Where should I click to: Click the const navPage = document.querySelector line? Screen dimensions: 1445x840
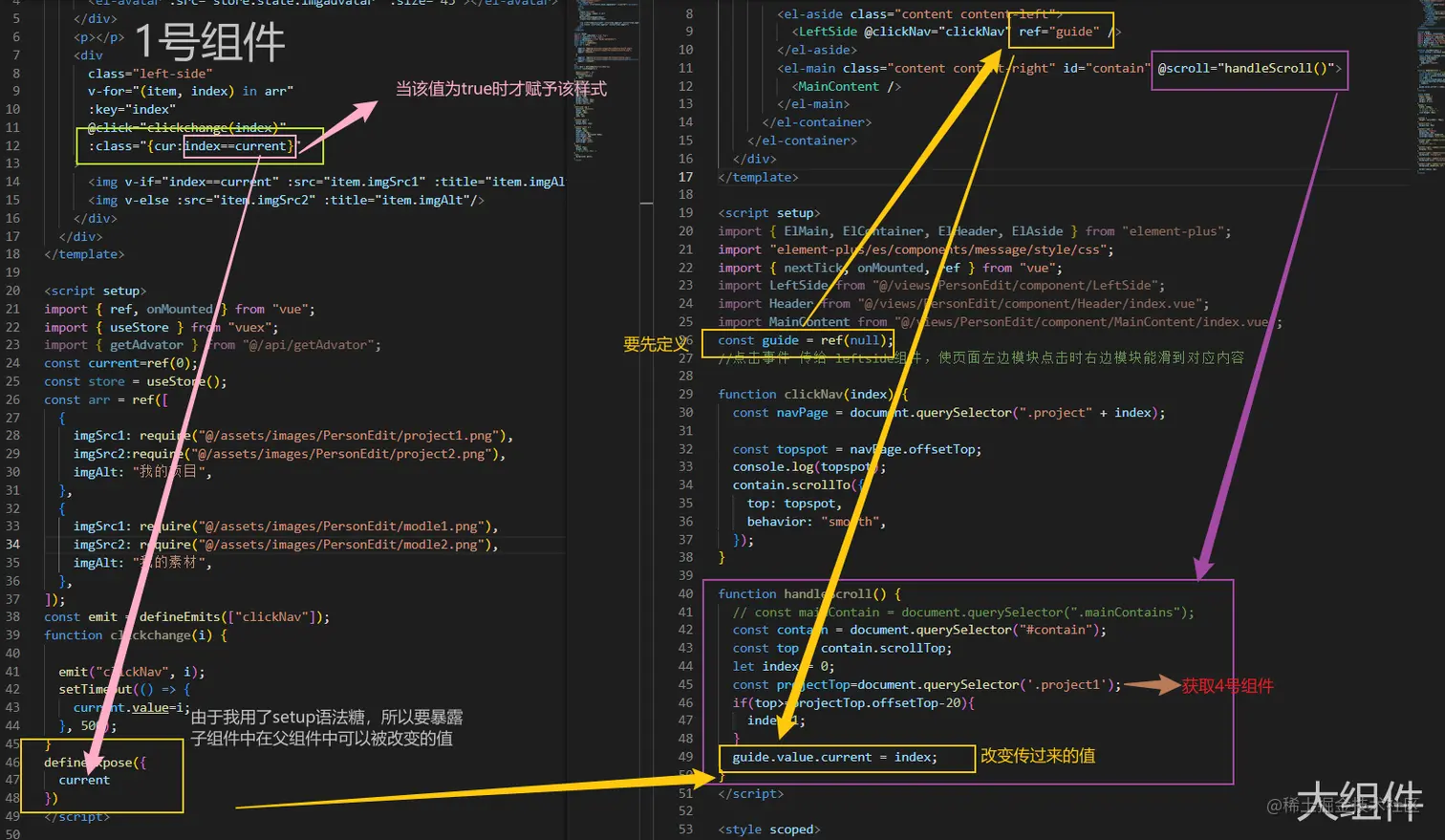(949, 413)
